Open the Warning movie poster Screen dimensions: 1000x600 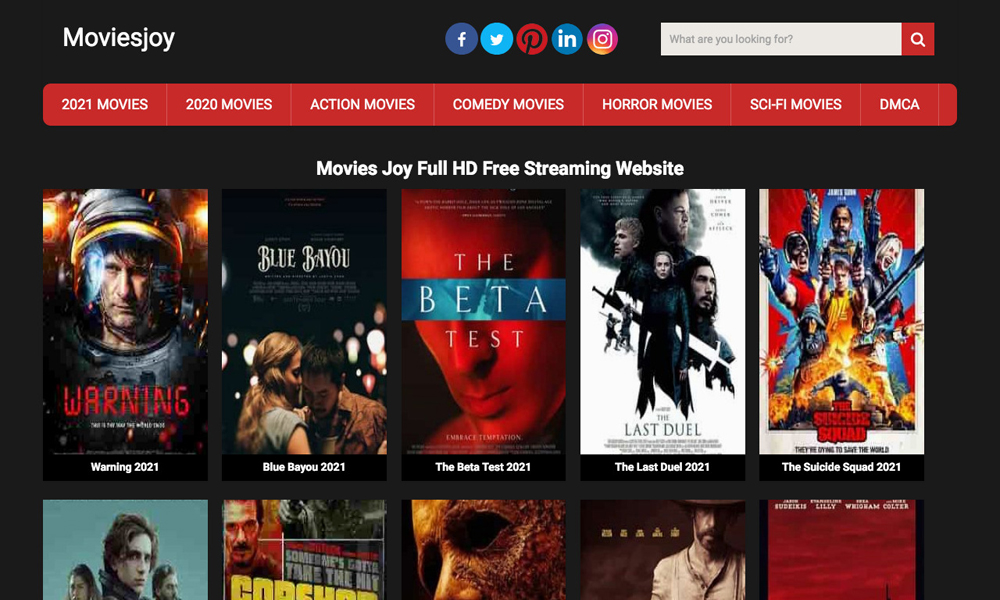coord(125,321)
